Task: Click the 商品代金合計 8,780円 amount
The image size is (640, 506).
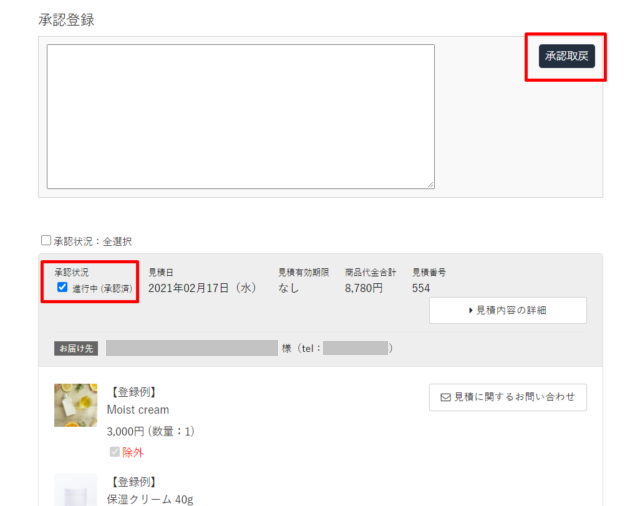Action: (x=364, y=288)
